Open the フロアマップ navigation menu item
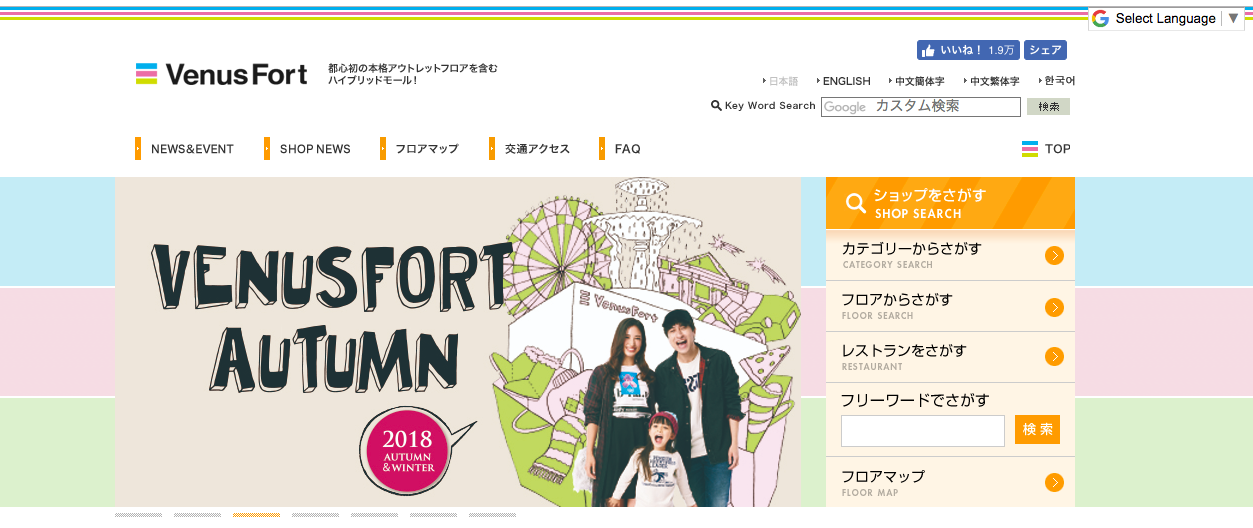Viewport: 1253px width, 528px height. 427,149
